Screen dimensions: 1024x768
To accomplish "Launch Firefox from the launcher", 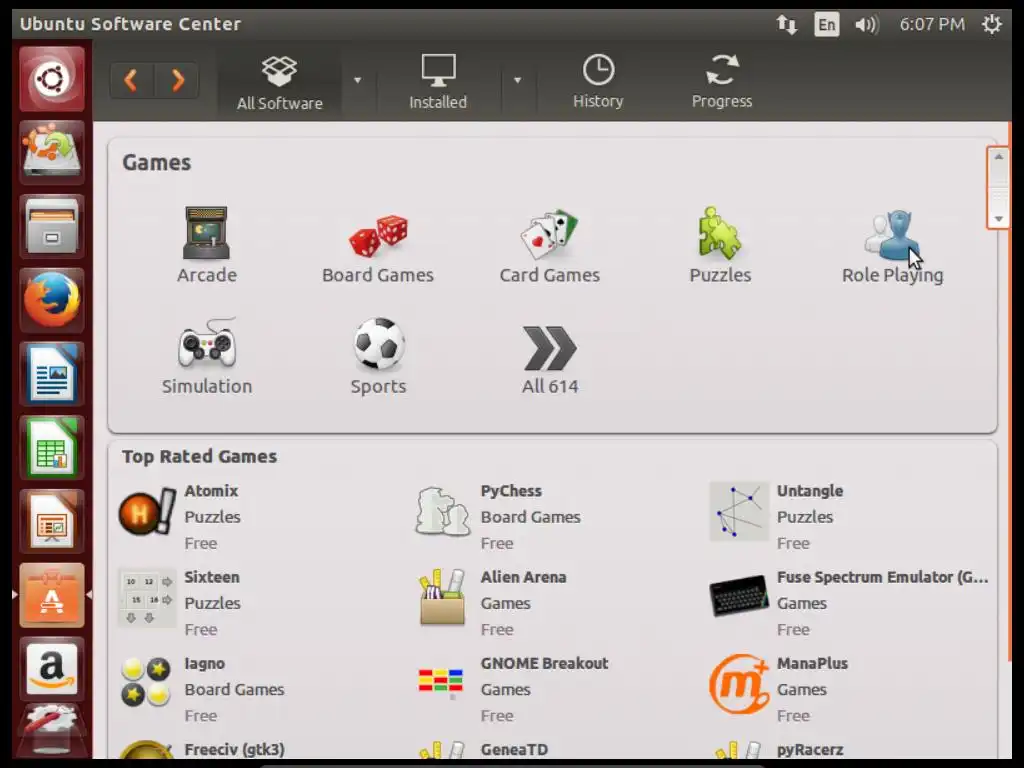I will click(52, 300).
